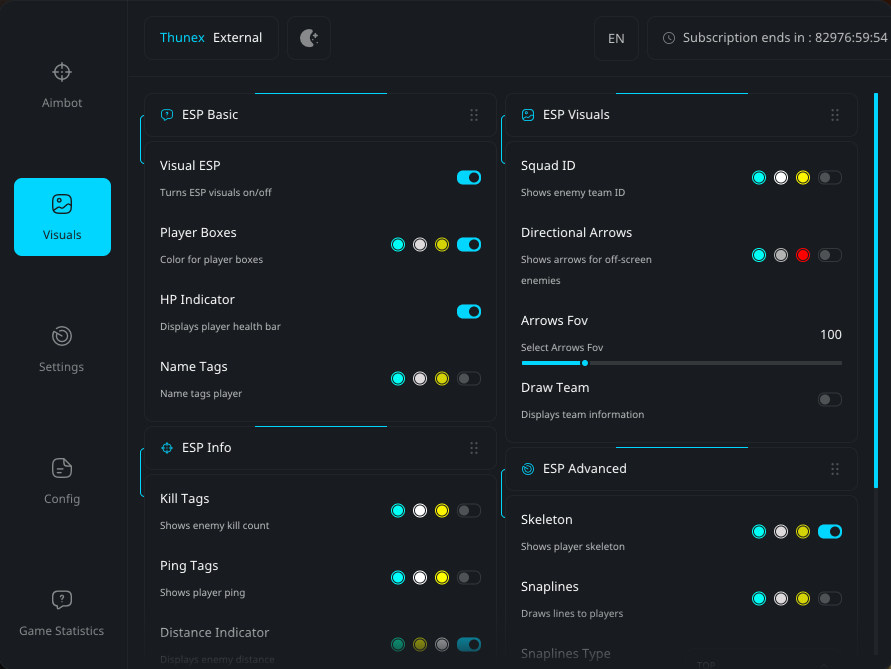891x669 pixels.
Task: Switch to the Thunex External tab
Action: pos(211,37)
